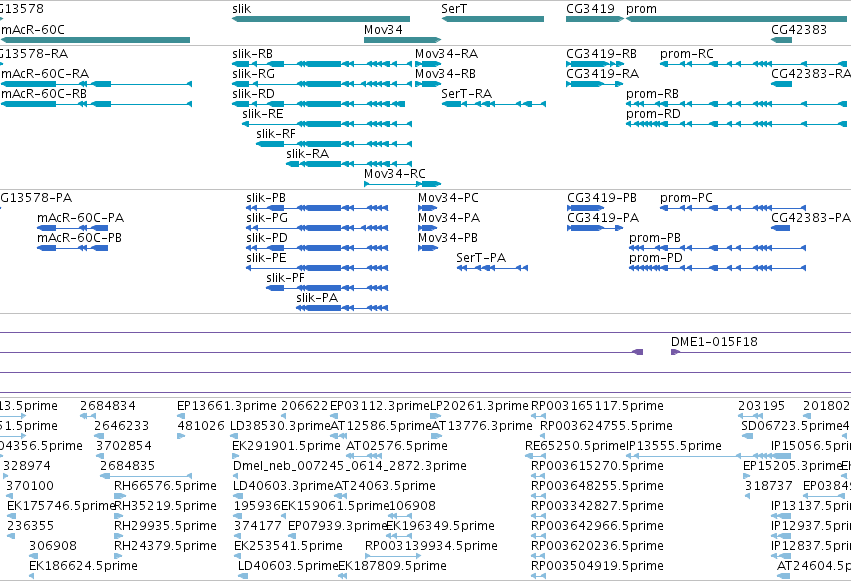The width and height of the screenshot is (851, 581).
Task: Click the slik-PF protein label
Action: pos(285,278)
